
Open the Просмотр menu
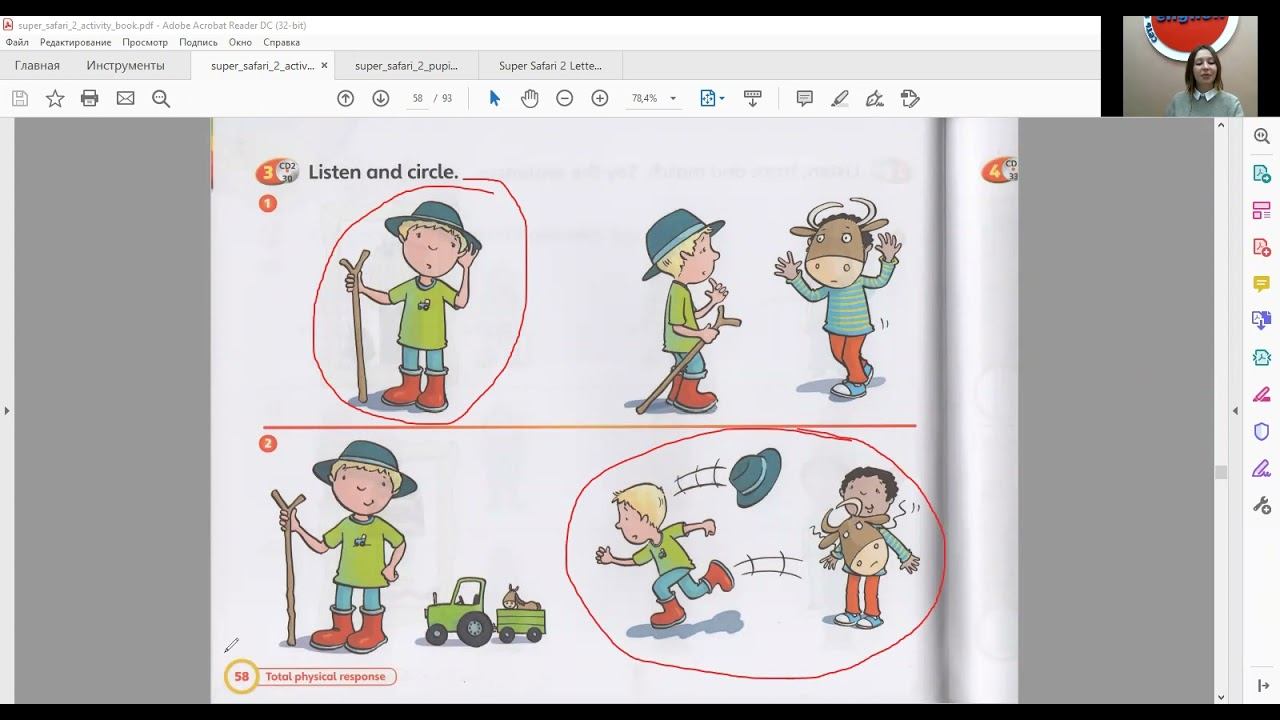pos(145,42)
